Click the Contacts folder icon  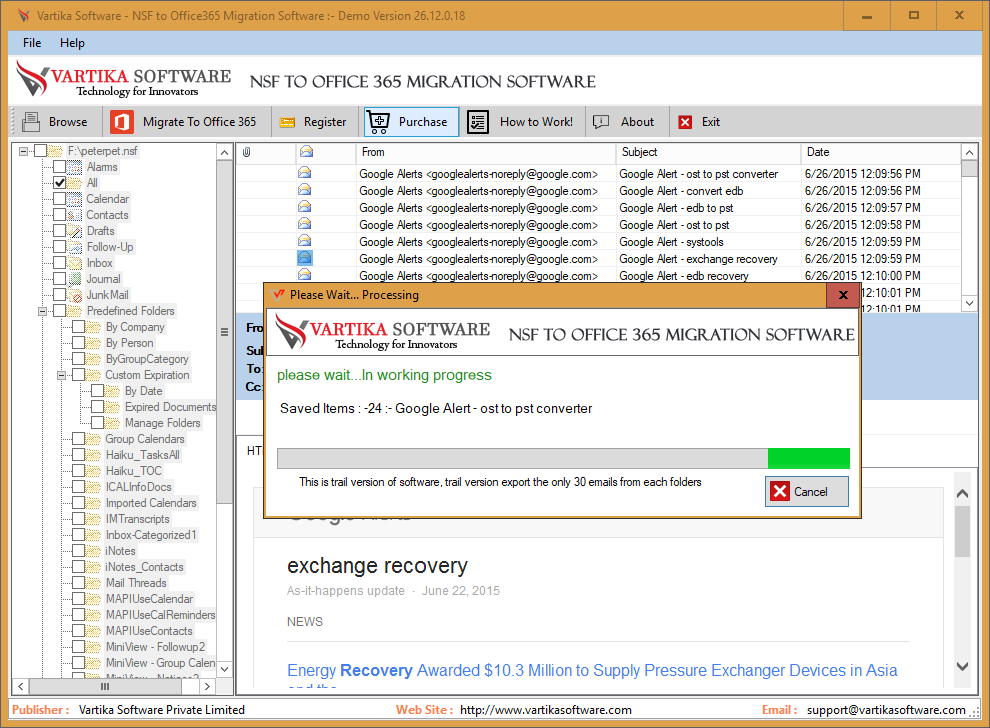[75, 215]
